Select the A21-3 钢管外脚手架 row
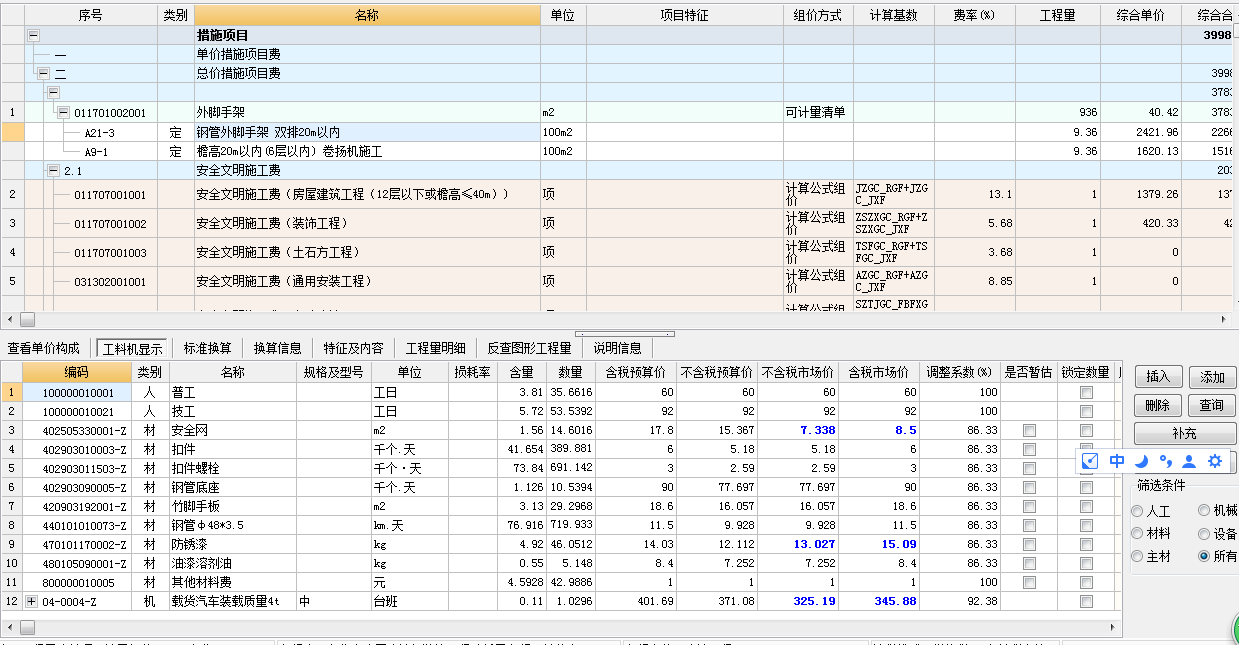 tap(619, 132)
